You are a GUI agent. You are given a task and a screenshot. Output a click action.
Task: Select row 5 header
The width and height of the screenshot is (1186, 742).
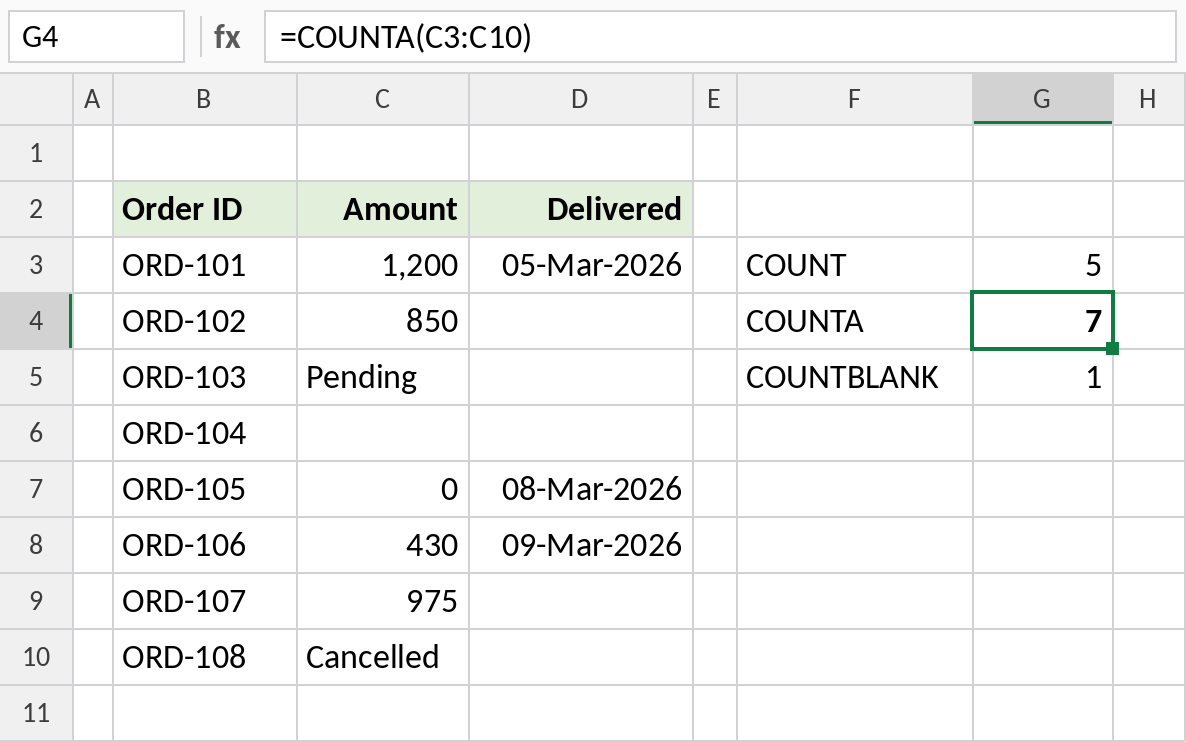pyautogui.click(x=36, y=377)
